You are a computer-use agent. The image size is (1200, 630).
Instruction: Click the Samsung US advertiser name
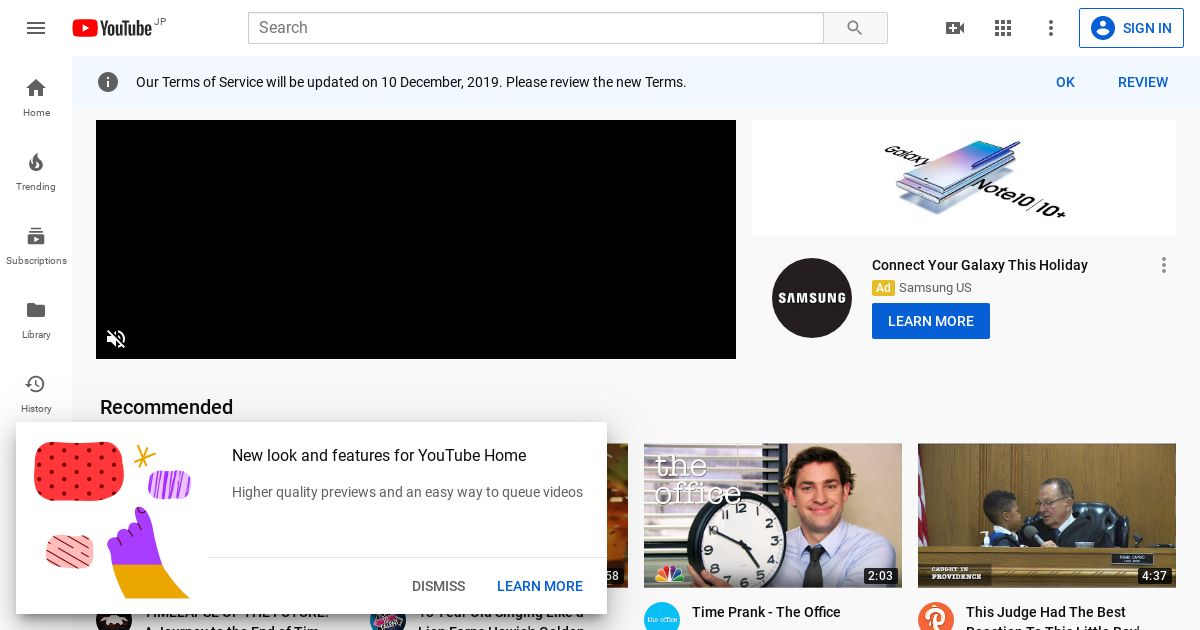click(x=935, y=288)
